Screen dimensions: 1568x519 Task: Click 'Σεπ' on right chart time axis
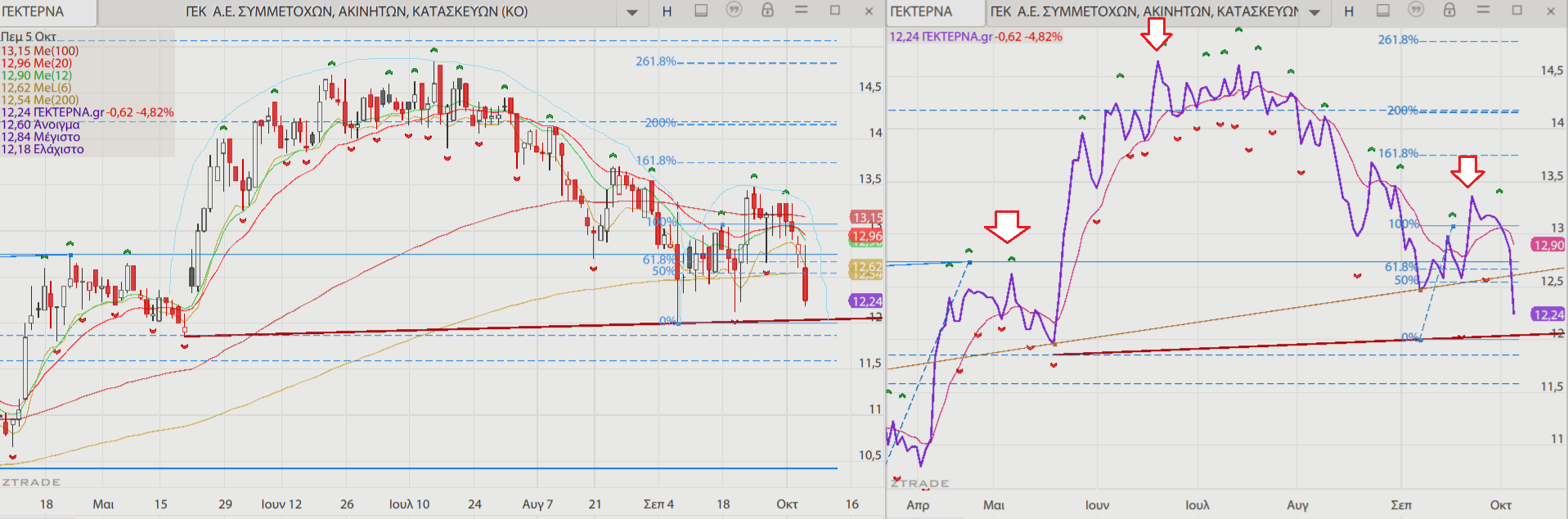click(x=1401, y=505)
